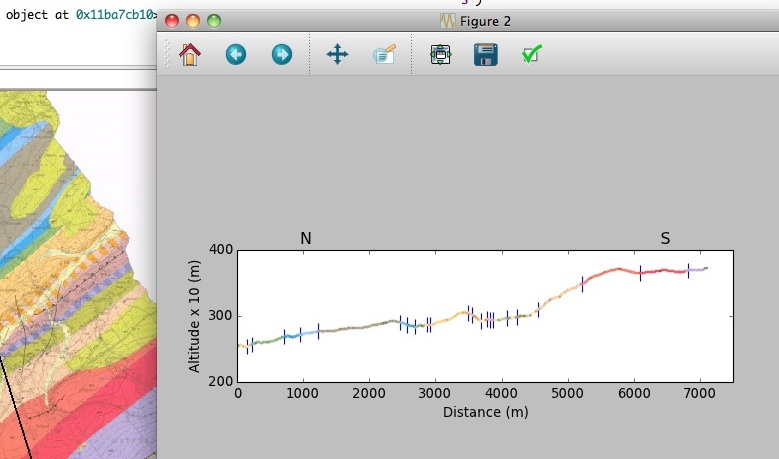Viewport: 779px width, 459px height.
Task: Open axis parameters via green checkmark icon
Action: tap(532, 55)
